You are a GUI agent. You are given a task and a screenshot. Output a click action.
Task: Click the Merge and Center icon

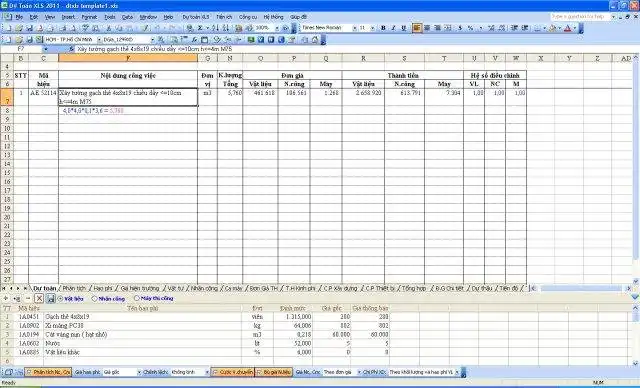[448, 28]
